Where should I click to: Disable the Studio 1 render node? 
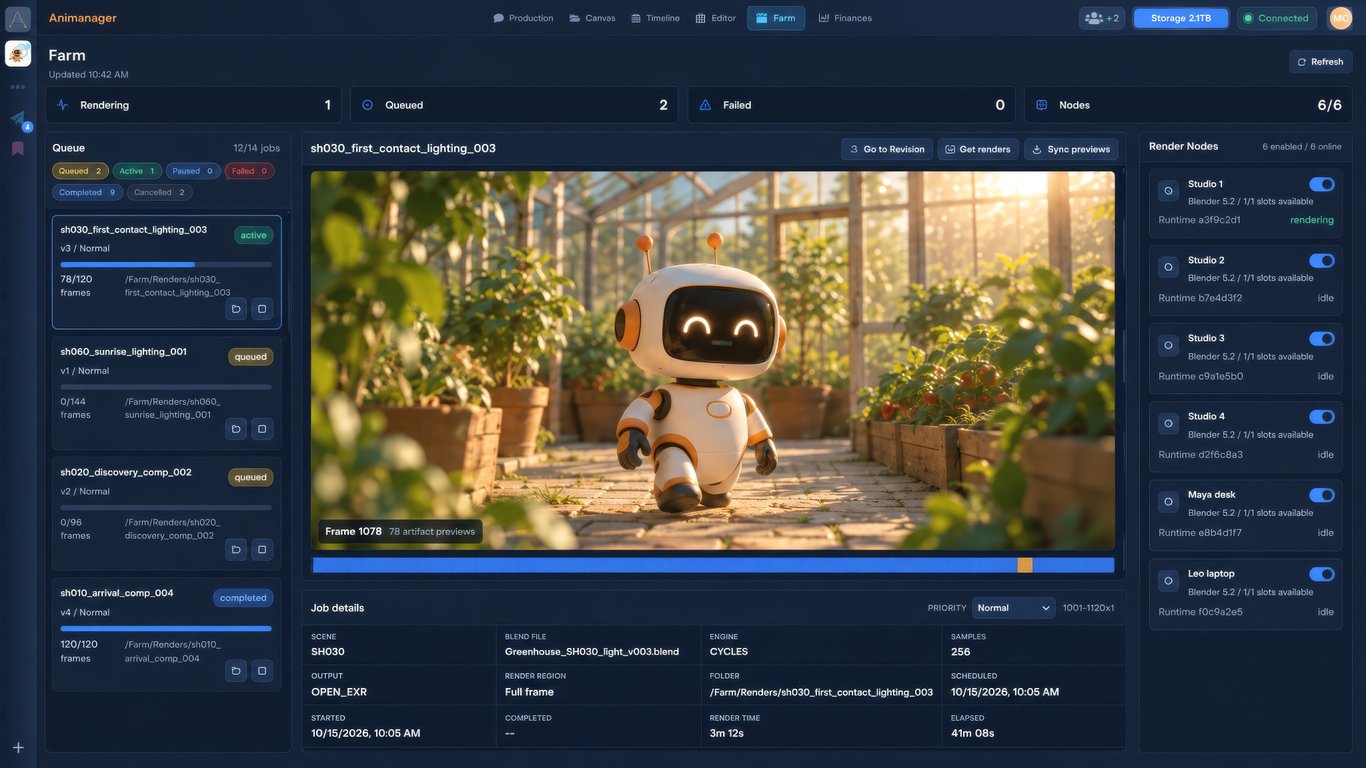pyautogui.click(x=1322, y=184)
